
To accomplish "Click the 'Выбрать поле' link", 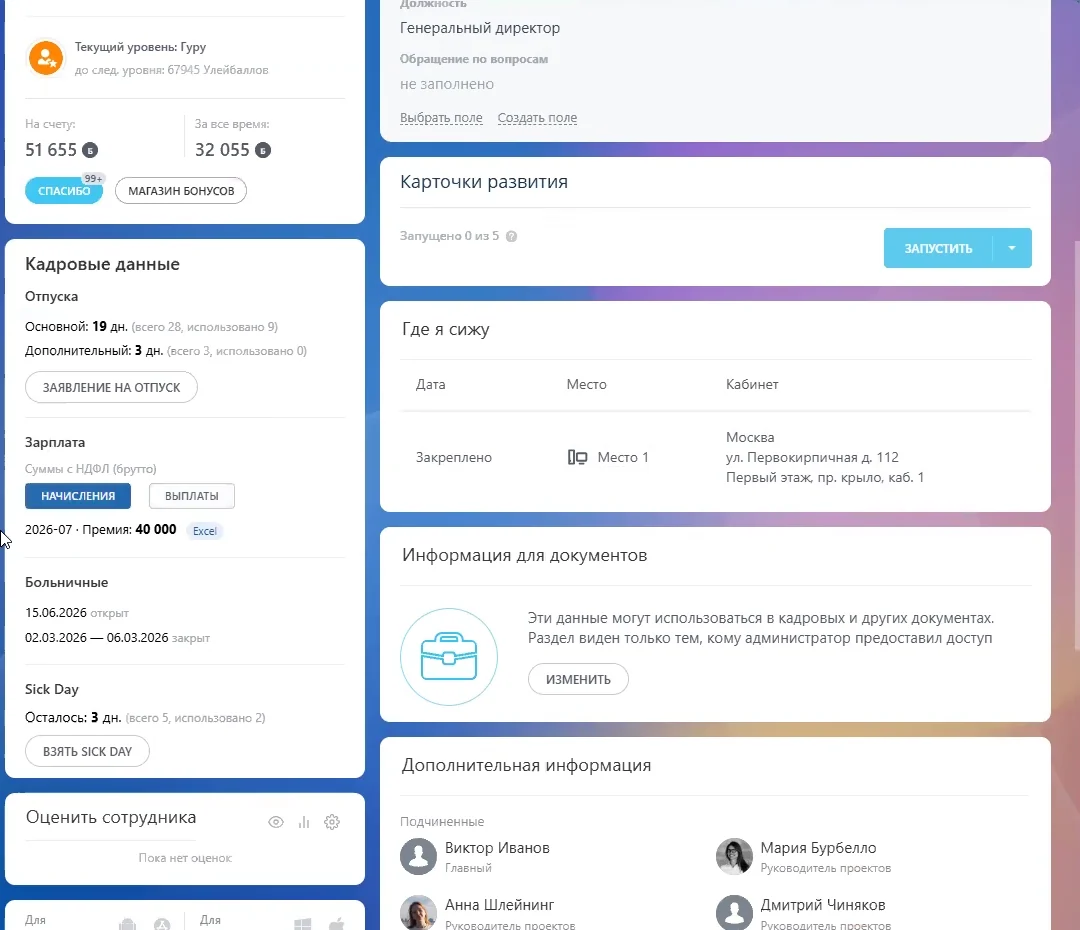I will click(x=442, y=118).
